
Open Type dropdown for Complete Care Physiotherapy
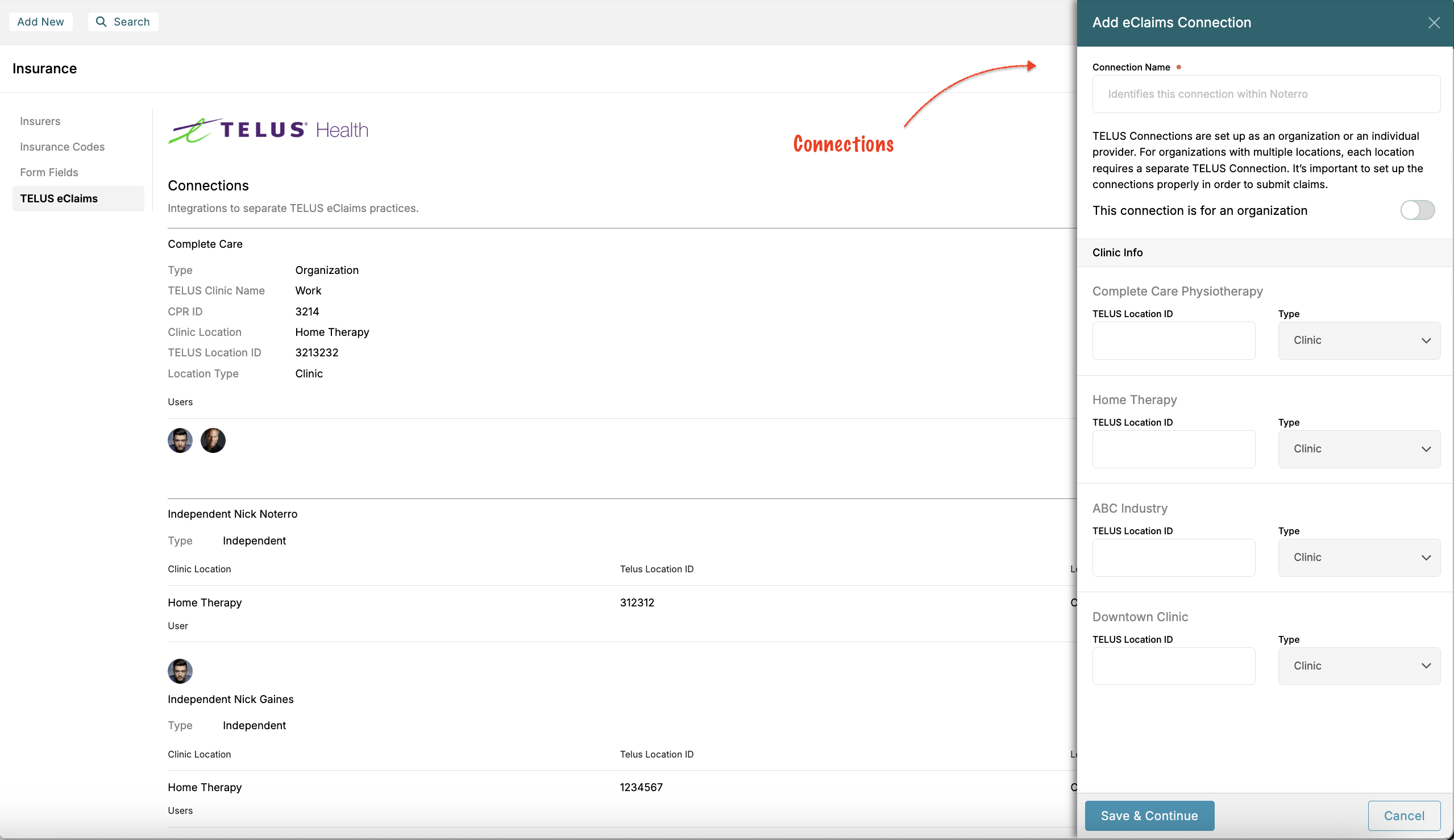click(x=1359, y=340)
